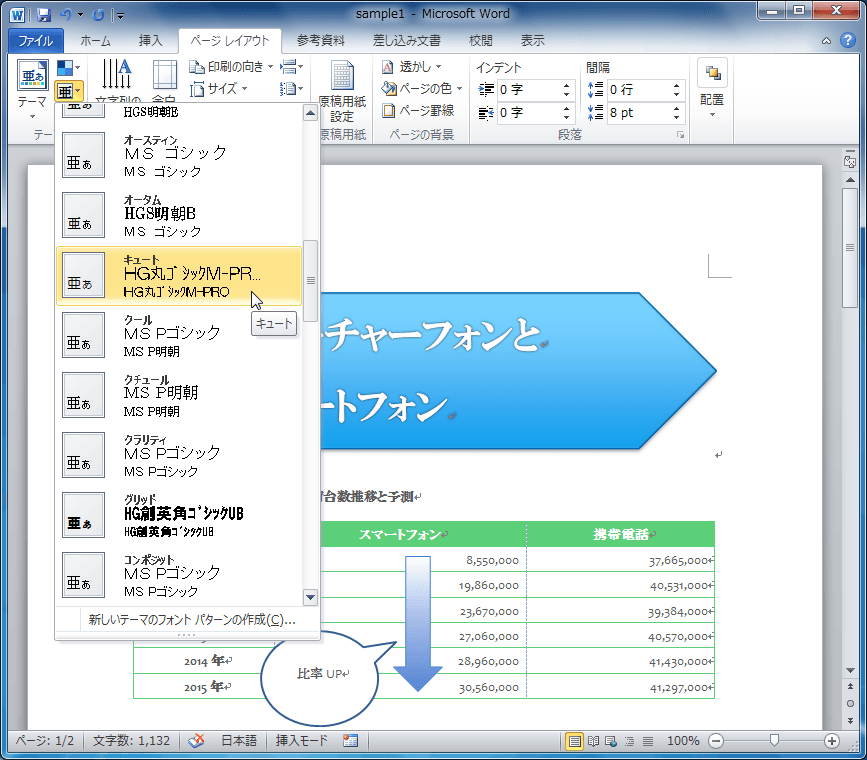The image size is (867, 760).
Task: Redo the last action
Action: pyautogui.click(x=98, y=14)
